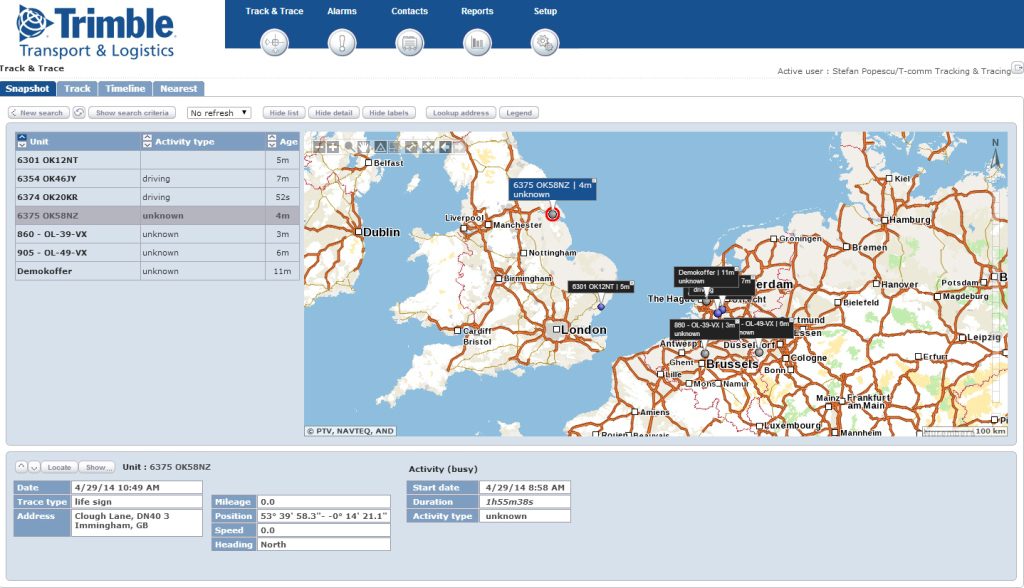Screen dimensions: 1024x588
Task: Click the zoom out icon on the map
Action: [322, 147]
